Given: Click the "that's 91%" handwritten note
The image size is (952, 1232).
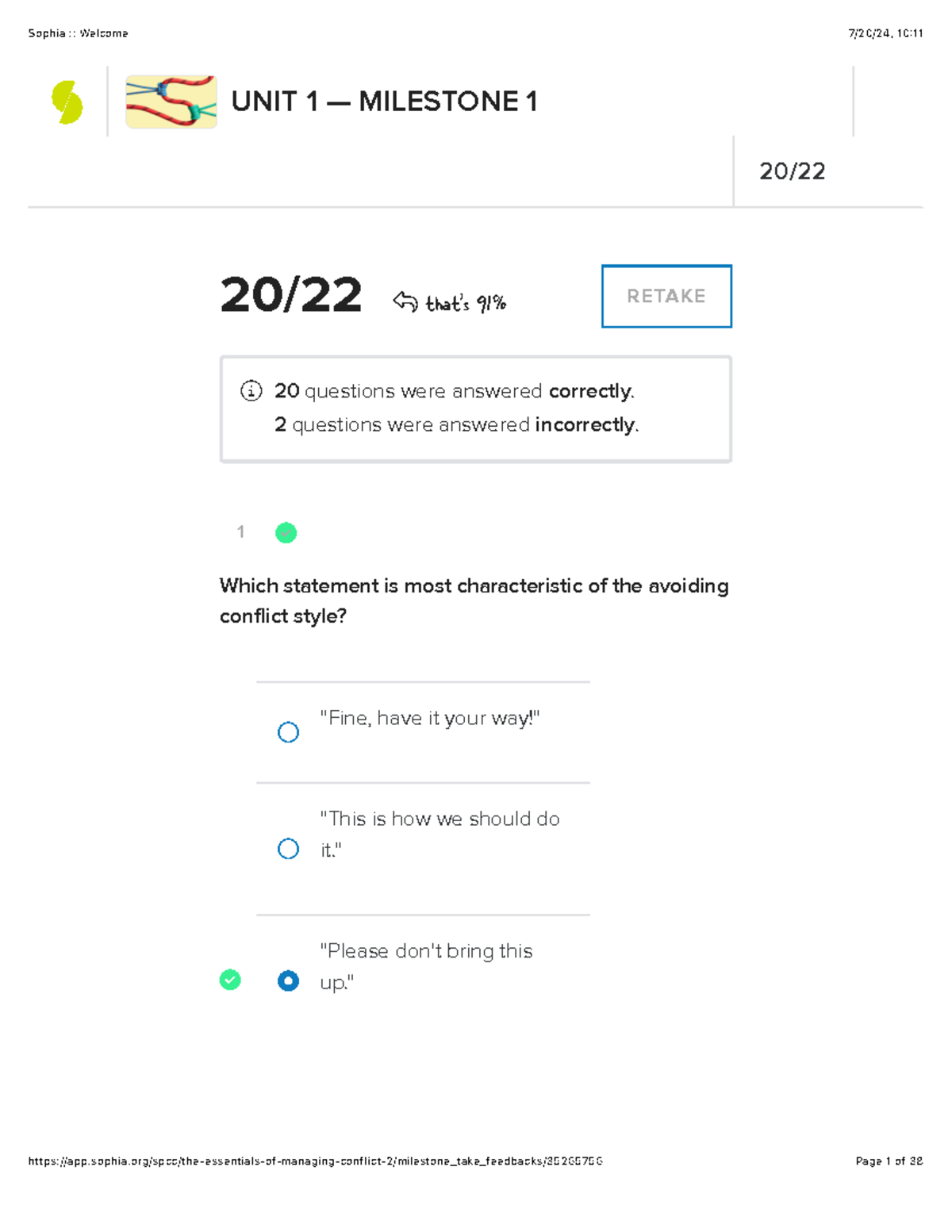Looking at the screenshot, I should pos(466,303).
